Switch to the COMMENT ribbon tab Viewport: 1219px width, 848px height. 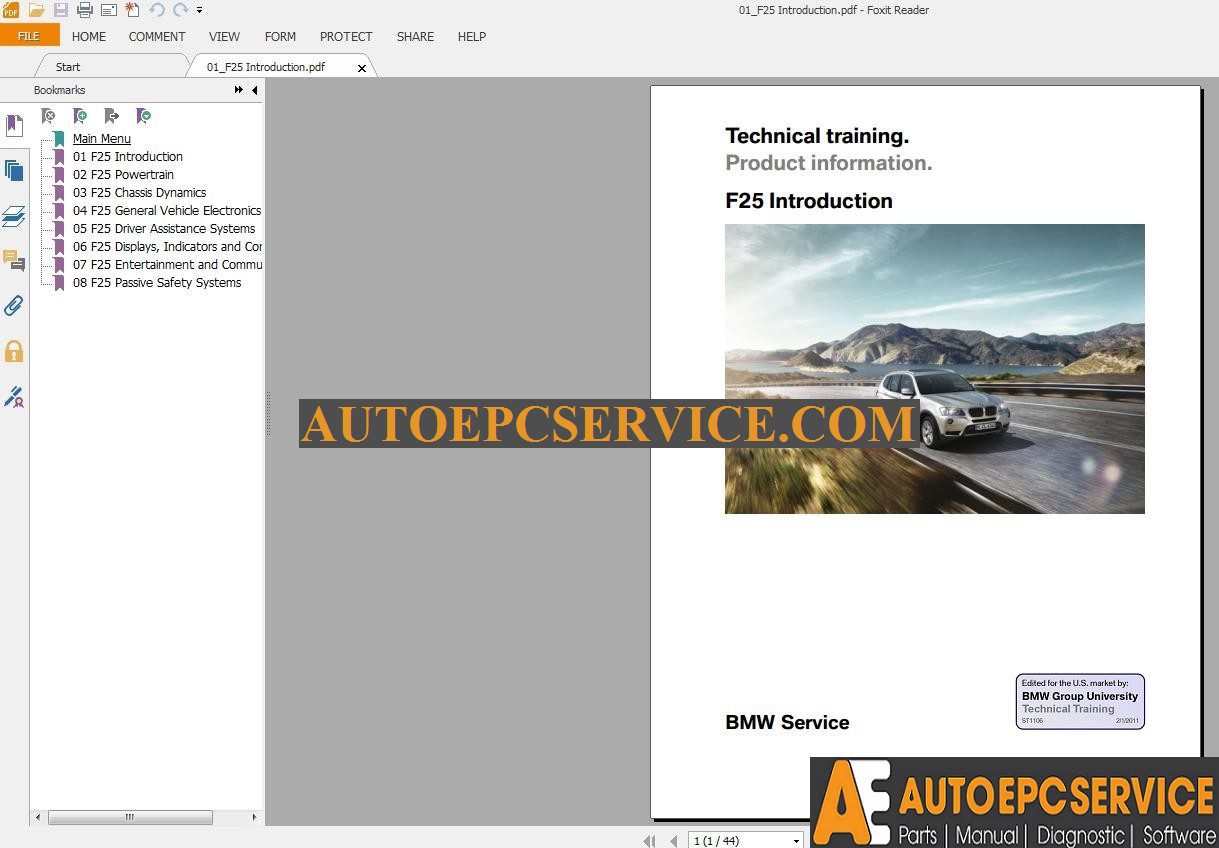(x=156, y=37)
